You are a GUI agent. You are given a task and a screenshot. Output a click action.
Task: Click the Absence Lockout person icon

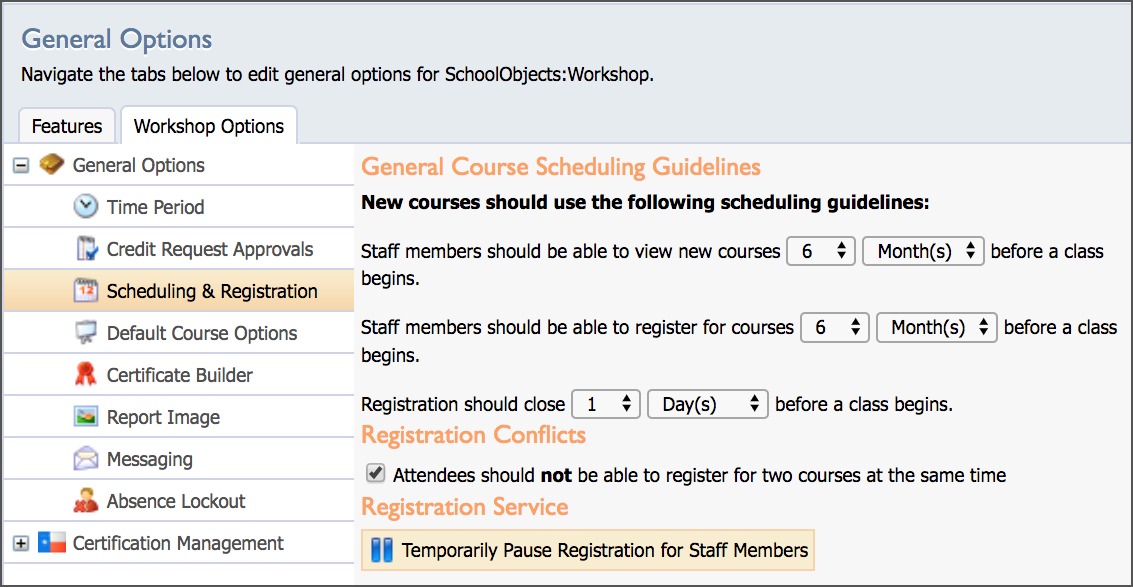click(x=86, y=501)
